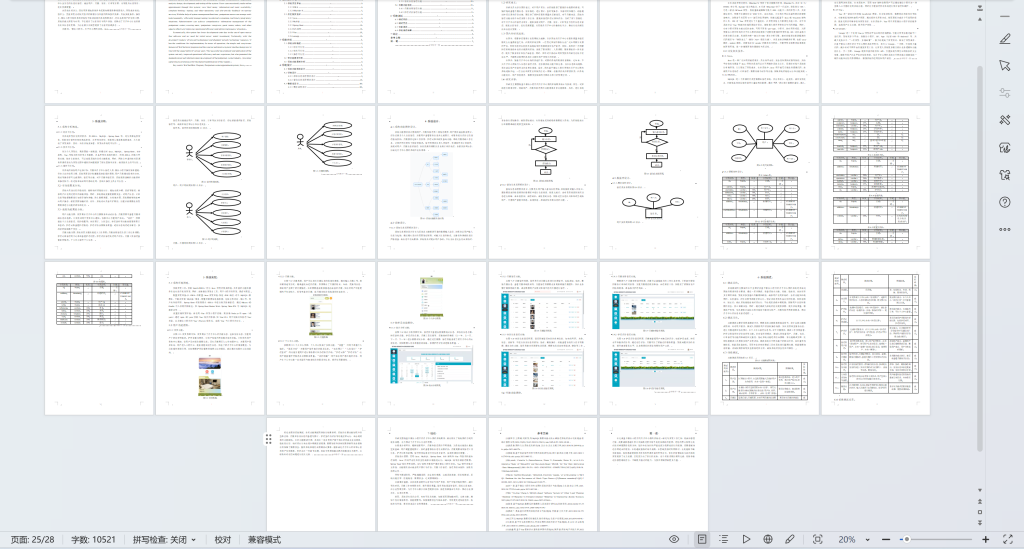Jump to next page double-arrow

pos(980,522)
